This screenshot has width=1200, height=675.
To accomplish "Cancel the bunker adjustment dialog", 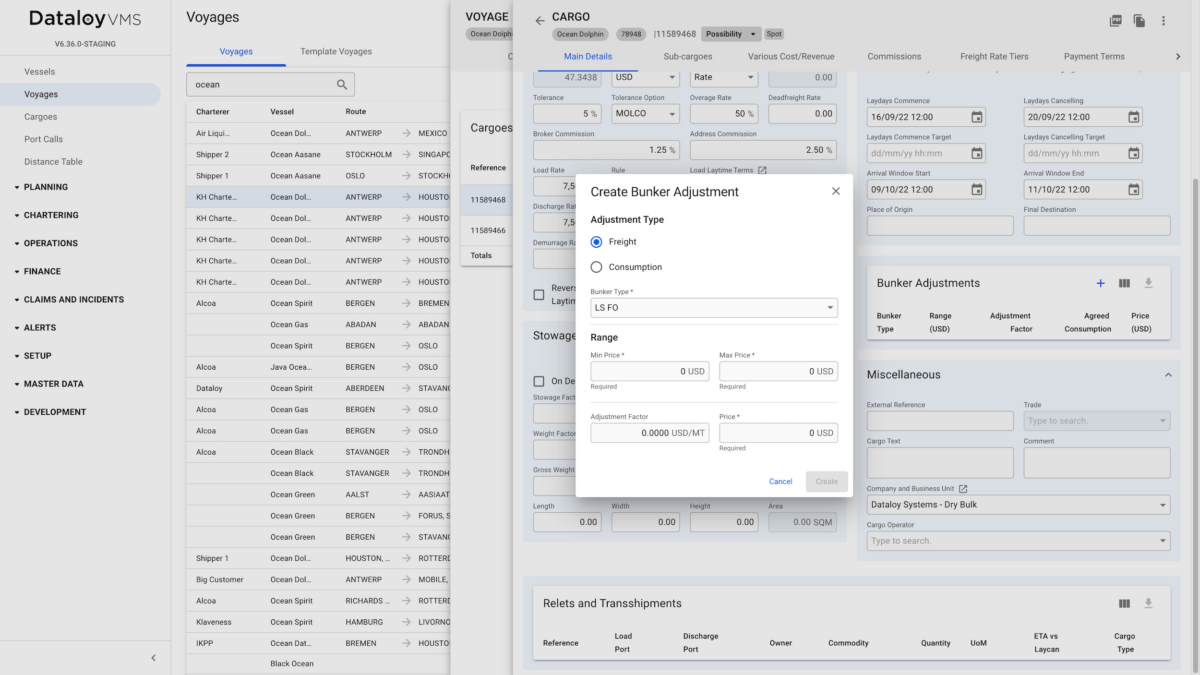I will [x=780, y=481].
